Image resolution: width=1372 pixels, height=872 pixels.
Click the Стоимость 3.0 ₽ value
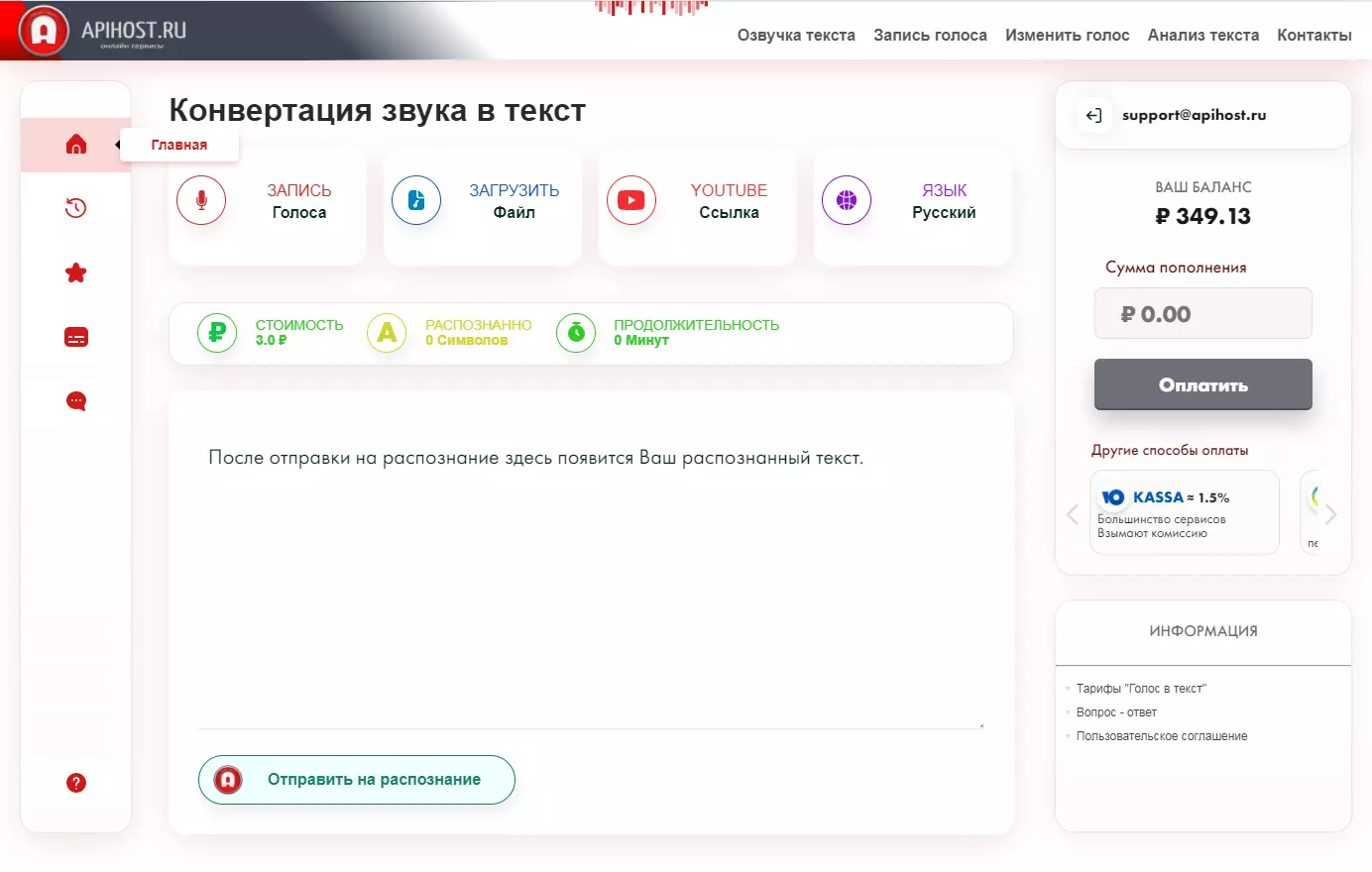click(271, 340)
